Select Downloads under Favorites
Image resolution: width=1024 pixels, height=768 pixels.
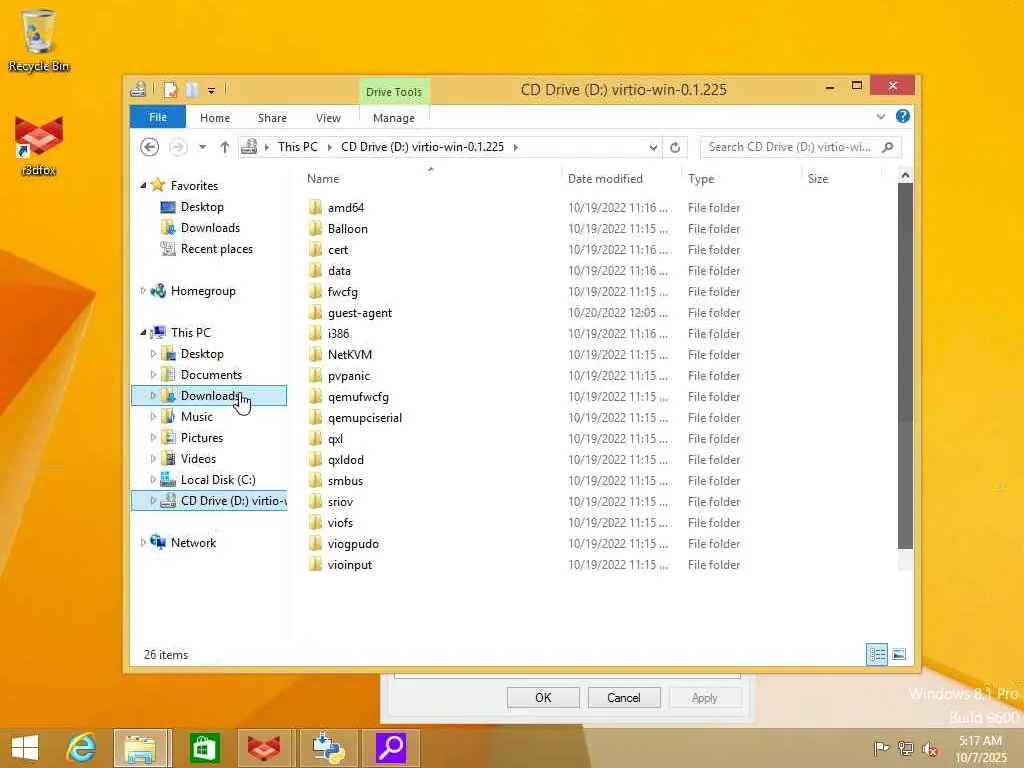click(x=209, y=228)
